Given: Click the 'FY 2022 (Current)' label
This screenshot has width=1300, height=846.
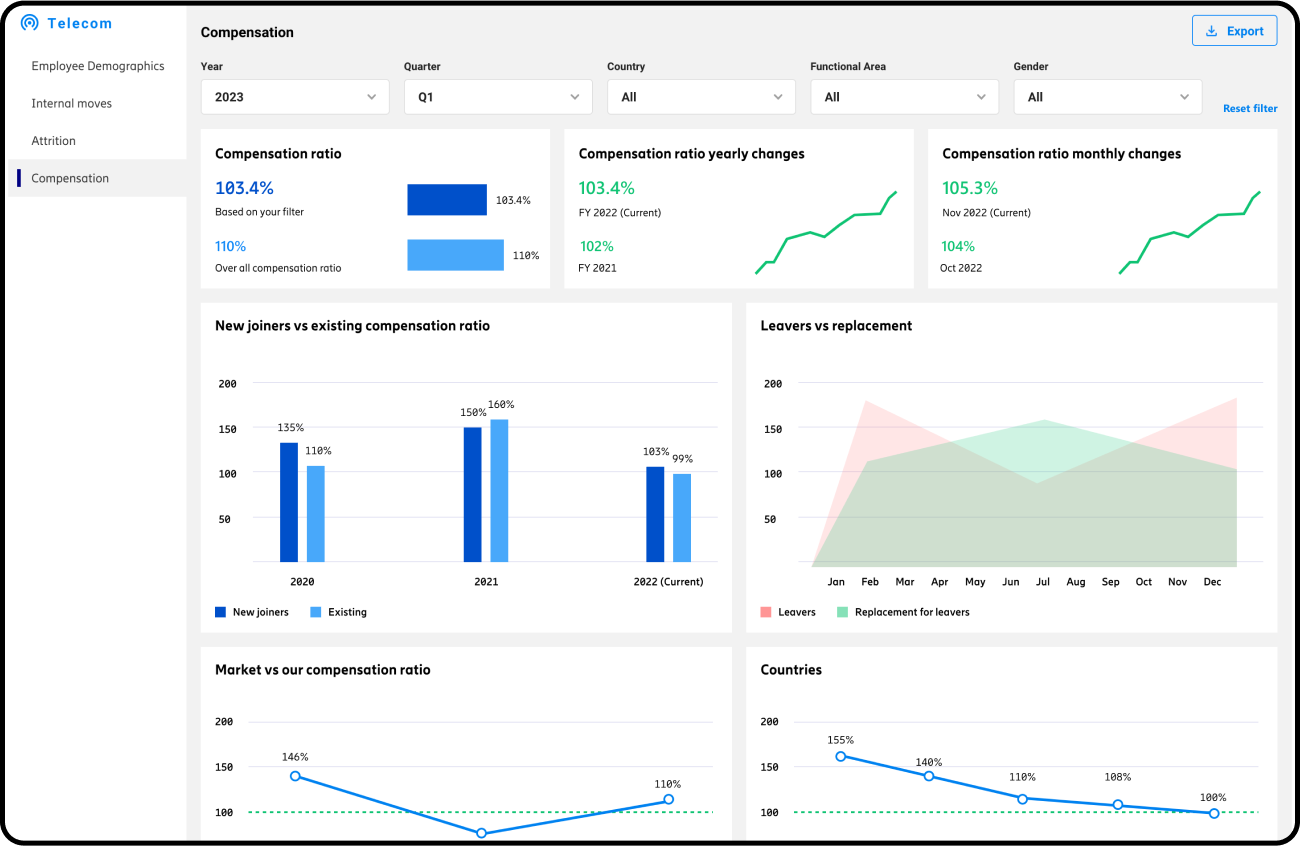Looking at the screenshot, I should point(620,212).
